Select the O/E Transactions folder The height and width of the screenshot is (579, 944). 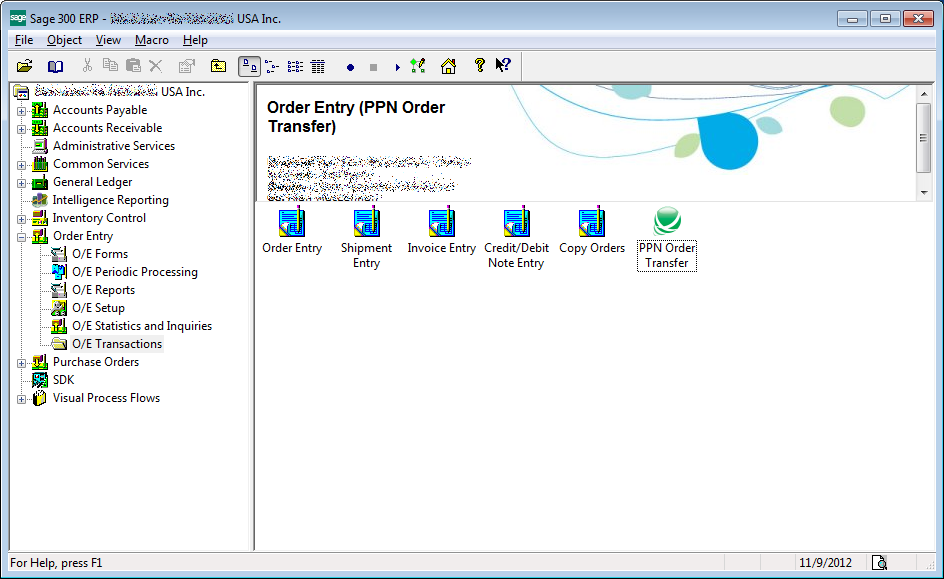pos(117,344)
